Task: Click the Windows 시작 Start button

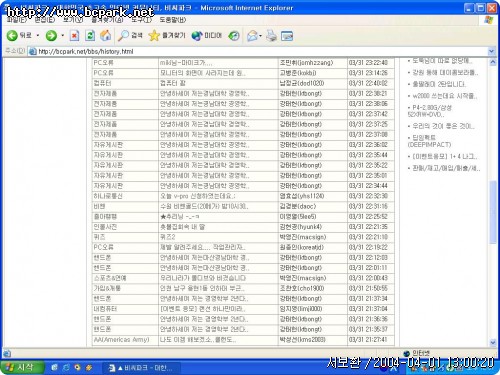Action: (x=22, y=367)
